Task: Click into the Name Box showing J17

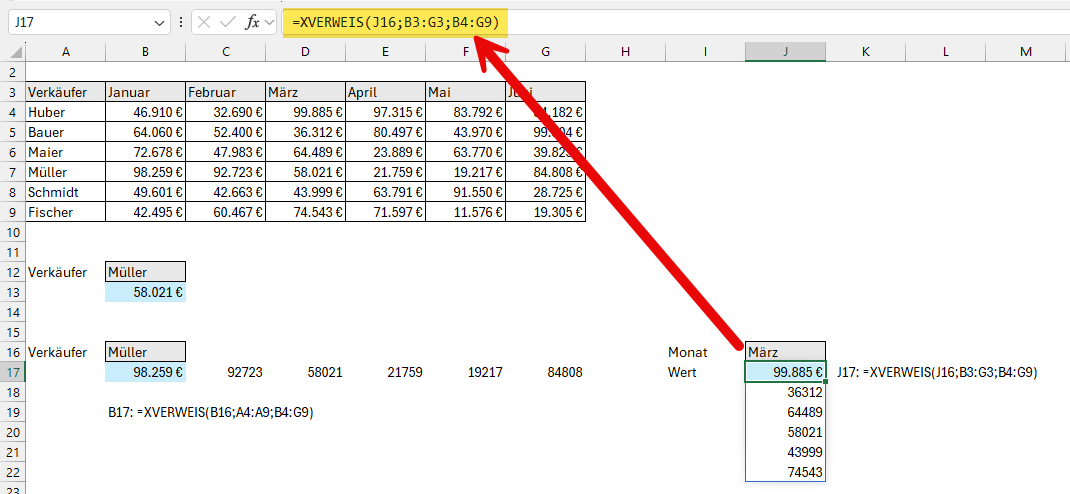Action: 80,22
